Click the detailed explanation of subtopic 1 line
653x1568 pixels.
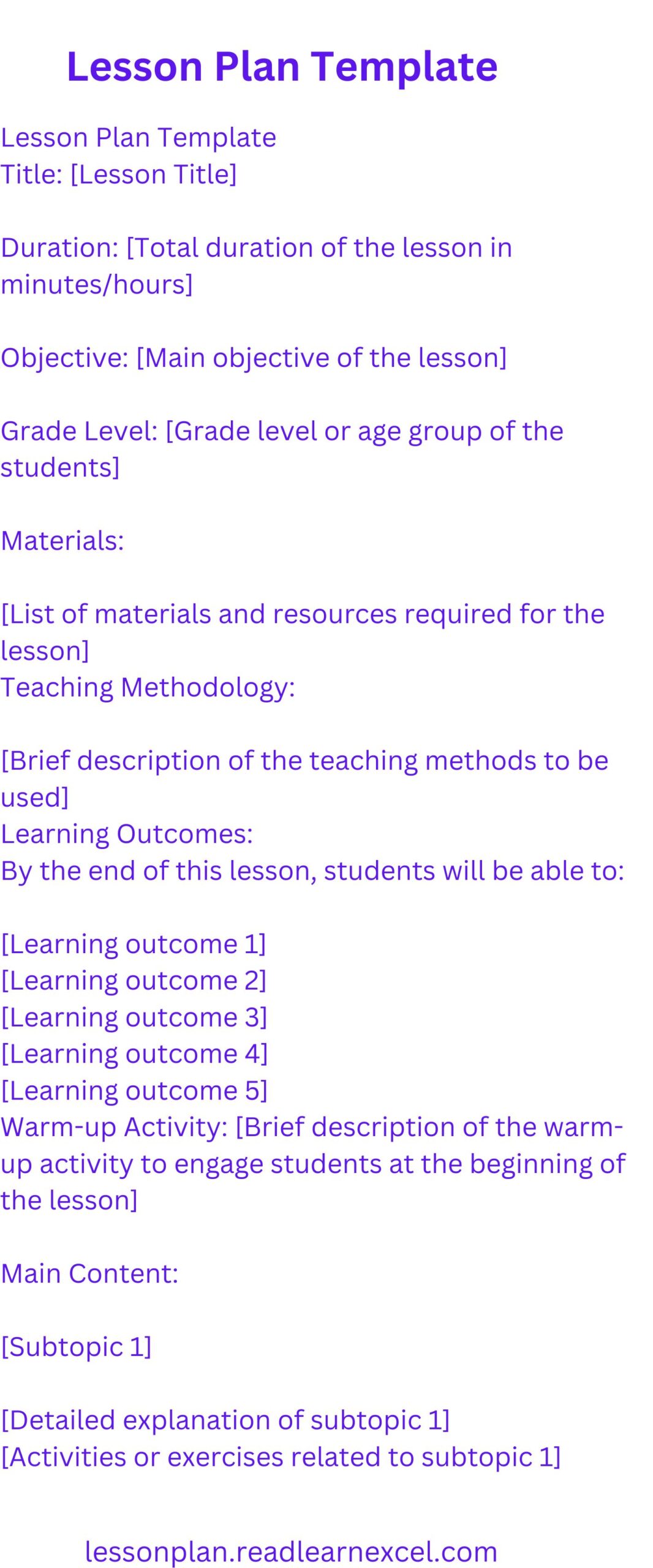(225, 1420)
